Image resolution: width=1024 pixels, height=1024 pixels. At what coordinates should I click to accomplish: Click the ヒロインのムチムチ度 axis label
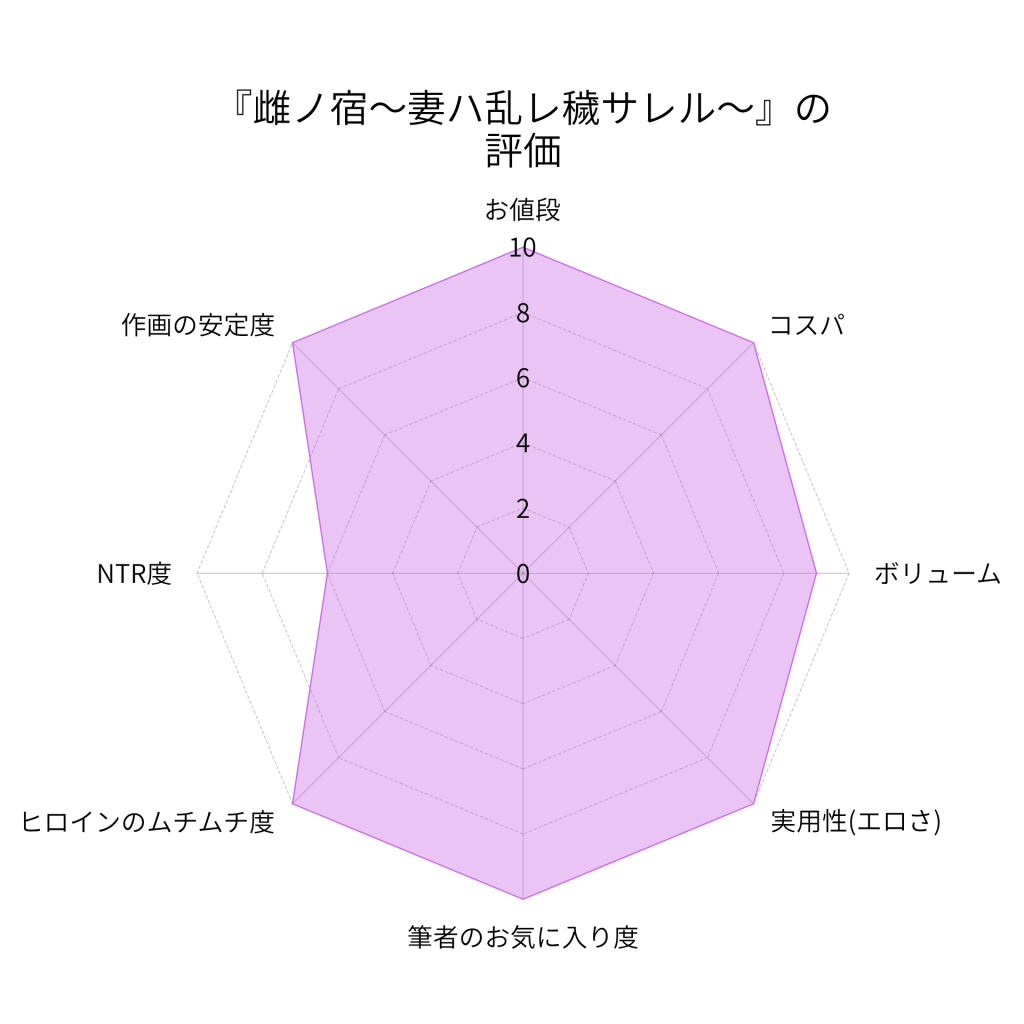point(148,822)
